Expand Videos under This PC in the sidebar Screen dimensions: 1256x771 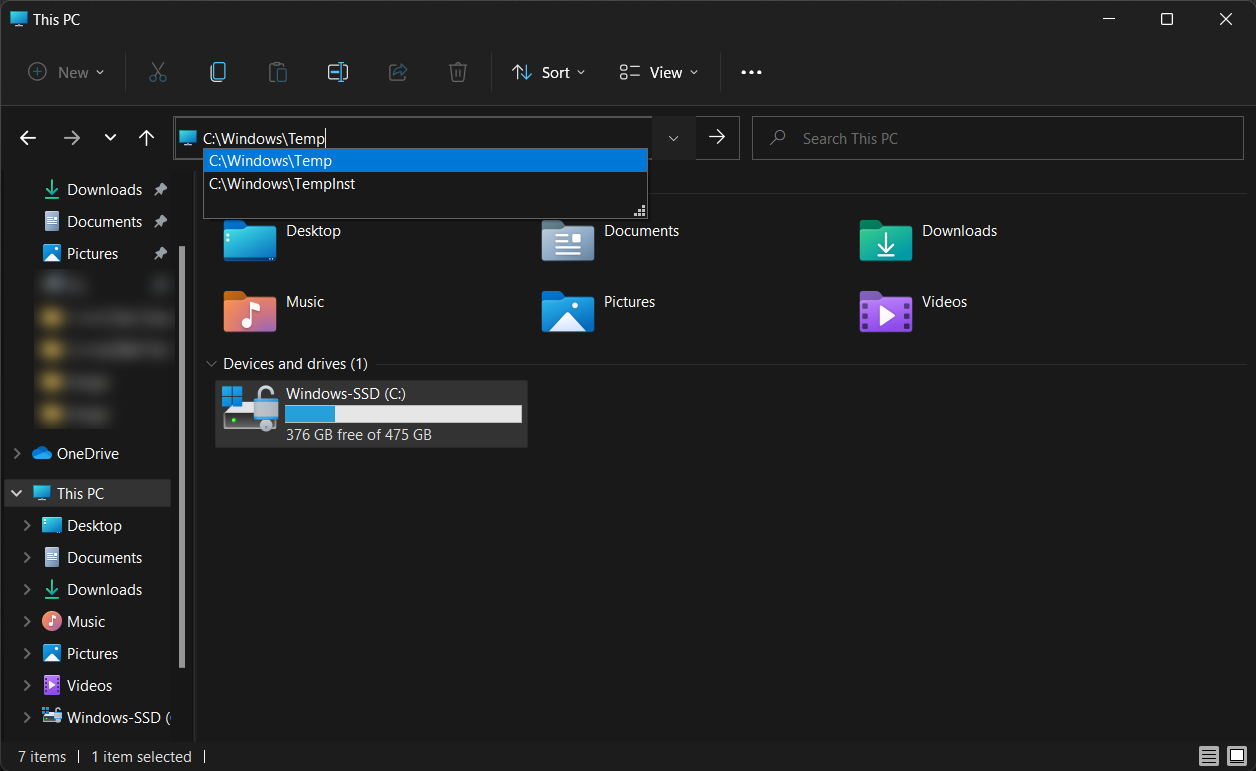[x=27, y=685]
